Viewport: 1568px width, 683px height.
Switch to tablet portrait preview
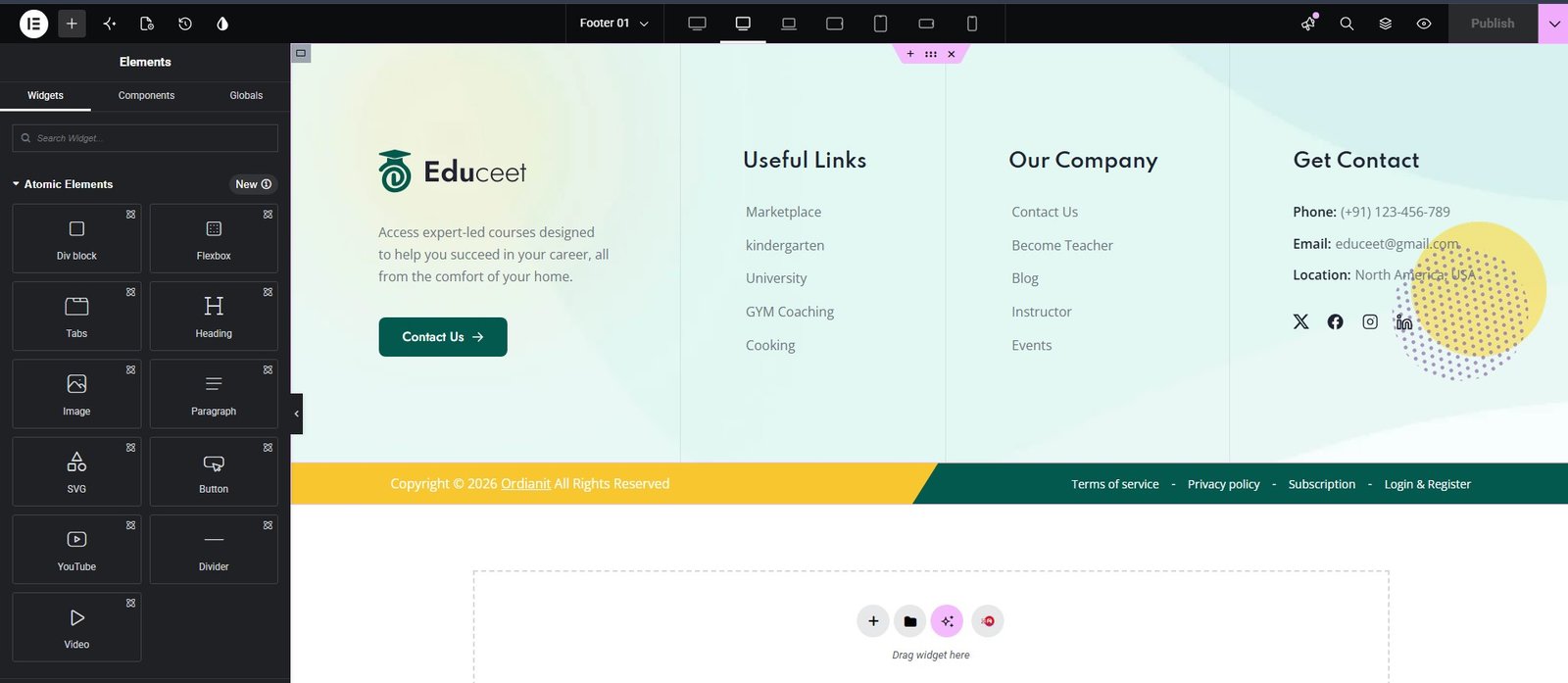pos(880,24)
